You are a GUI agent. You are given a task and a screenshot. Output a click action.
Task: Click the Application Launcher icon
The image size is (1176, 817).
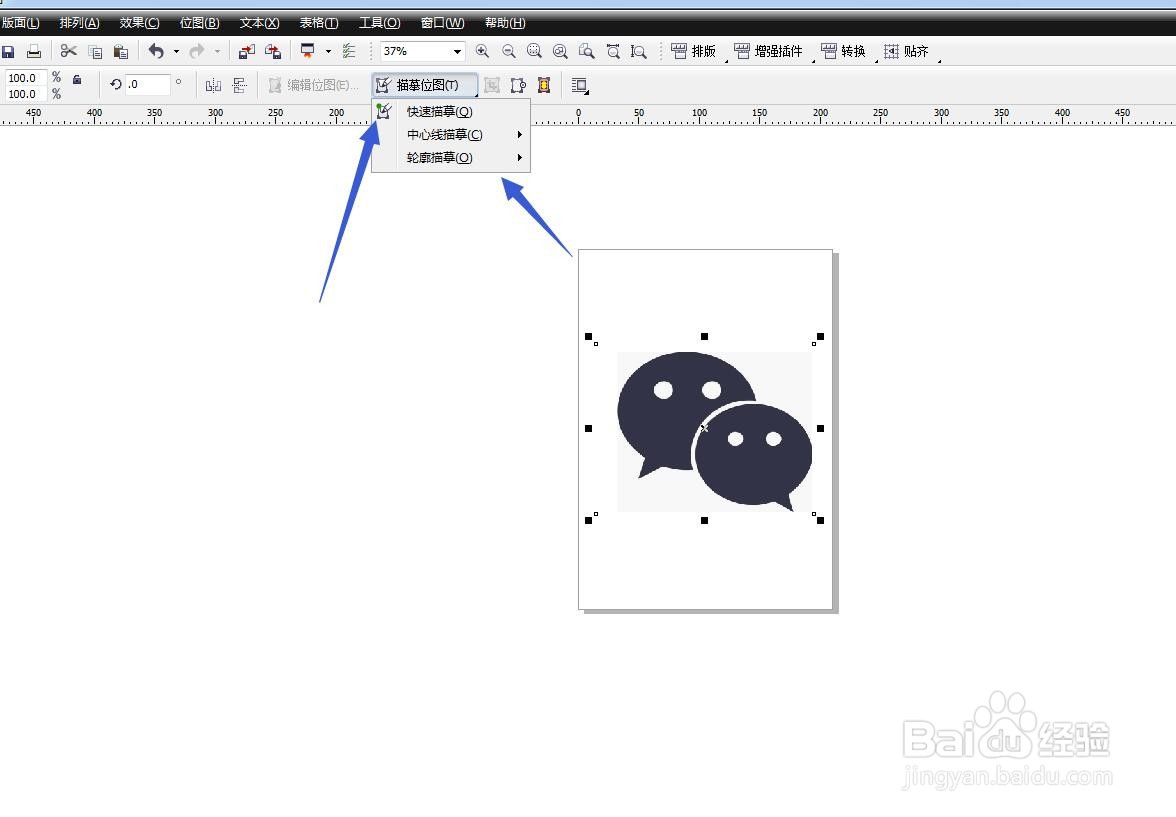pyautogui.click(x=308, y=51)
